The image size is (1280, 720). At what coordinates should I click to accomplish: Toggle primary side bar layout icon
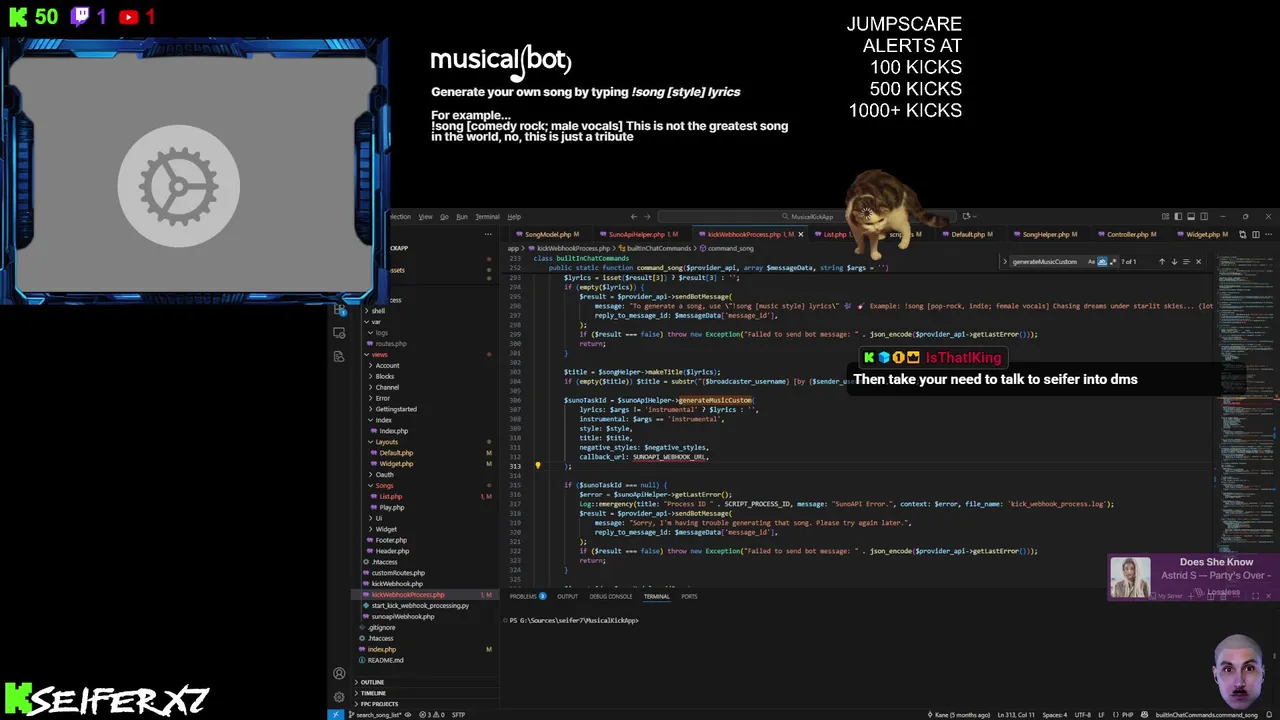1178,216
